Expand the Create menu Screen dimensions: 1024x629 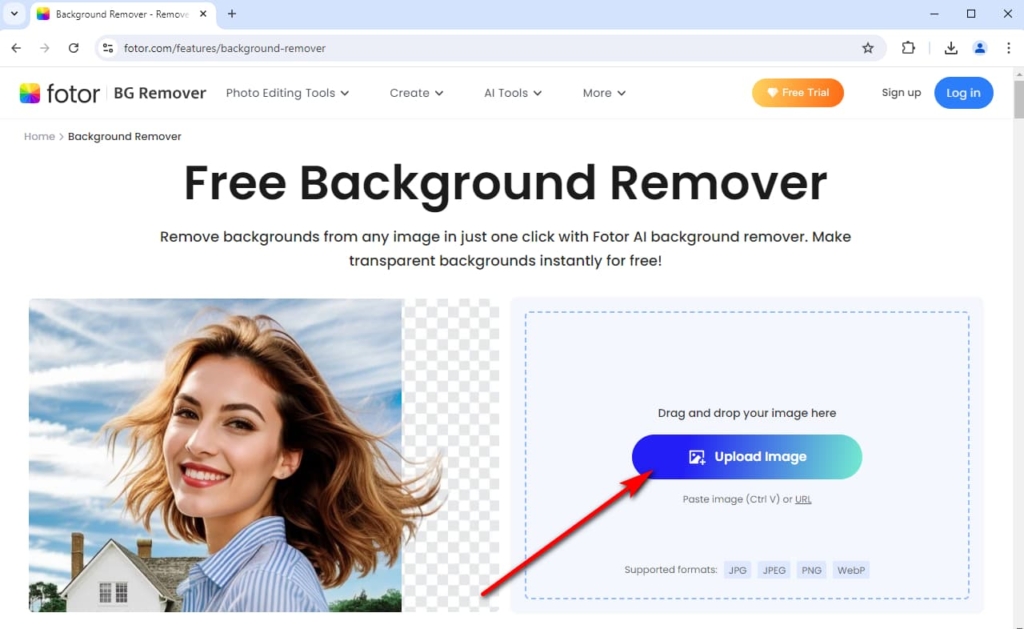tap(416, 92)
